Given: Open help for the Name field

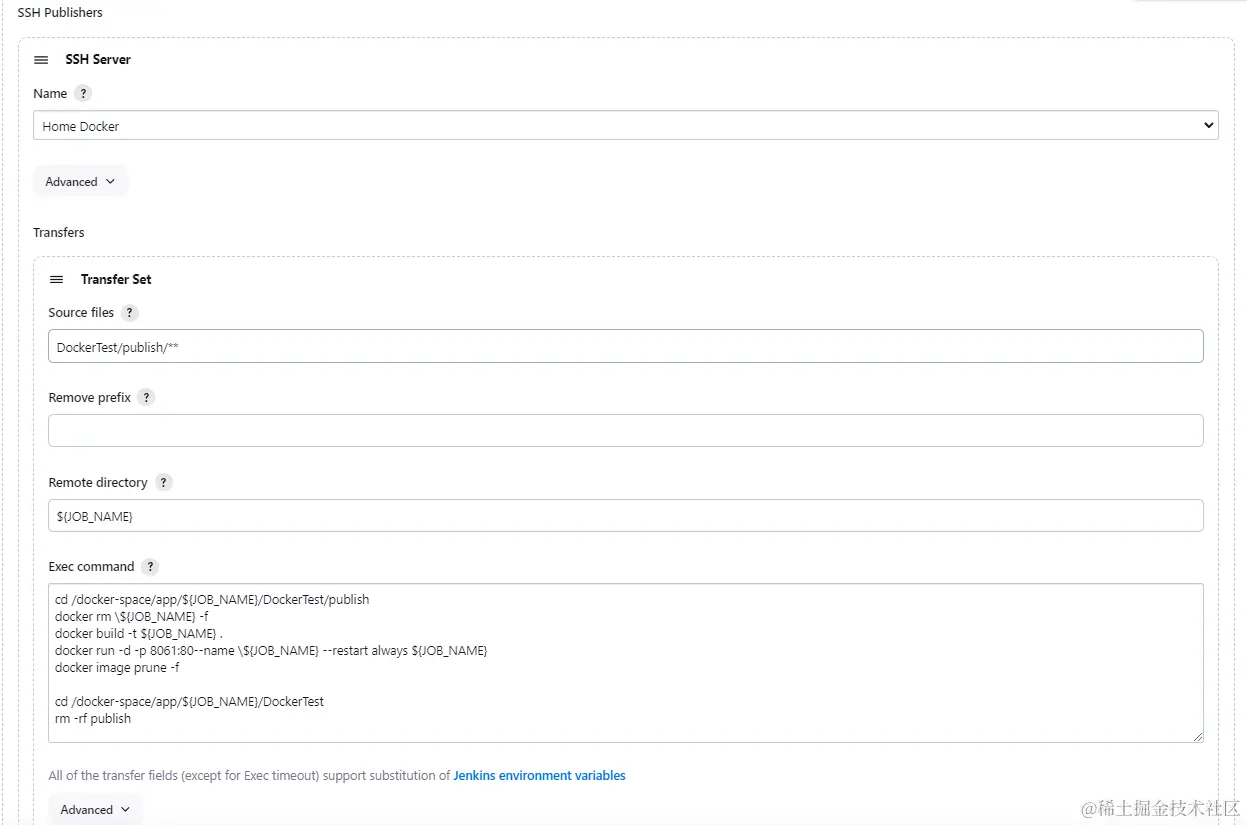Looking at the screenshot, I should [x=83, y=93].
